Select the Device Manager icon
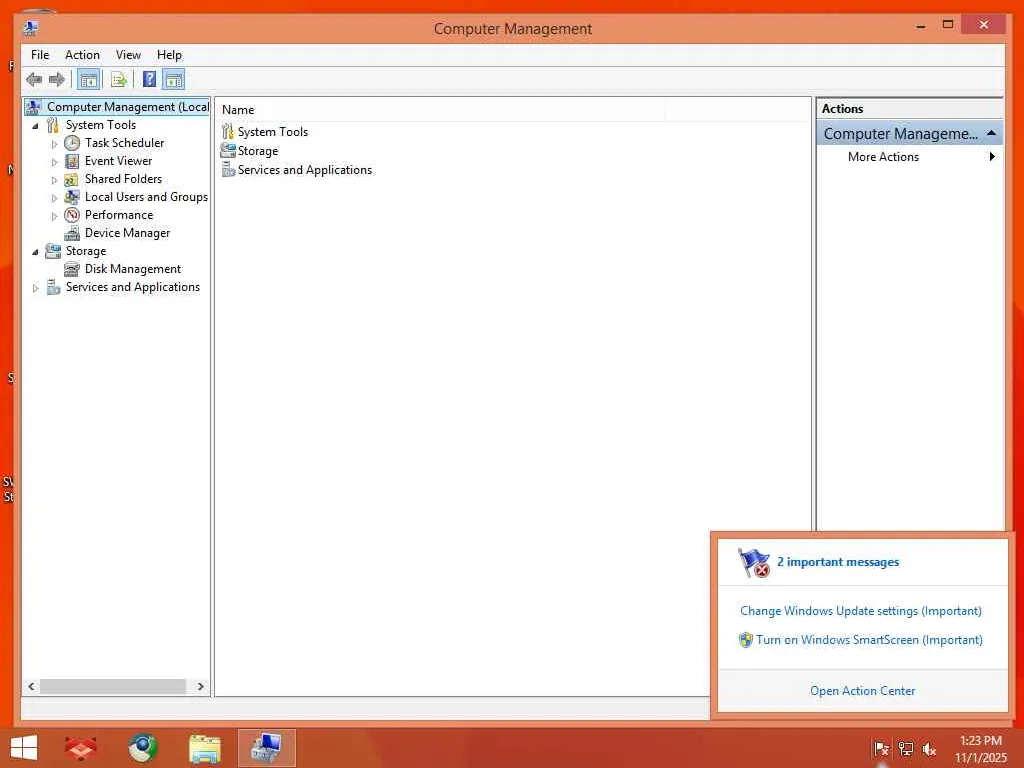 (72, 233)
